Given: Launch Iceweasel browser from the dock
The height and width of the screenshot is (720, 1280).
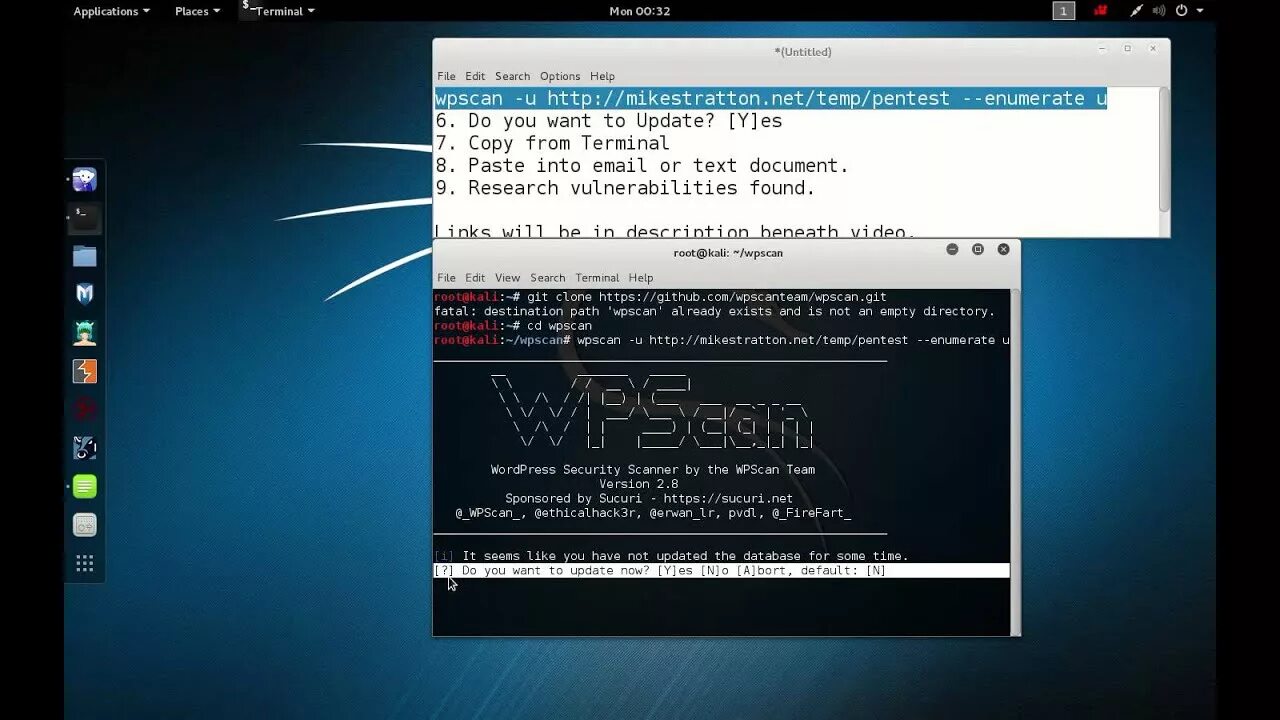Looking at the screenshot, I should (85, 179).
